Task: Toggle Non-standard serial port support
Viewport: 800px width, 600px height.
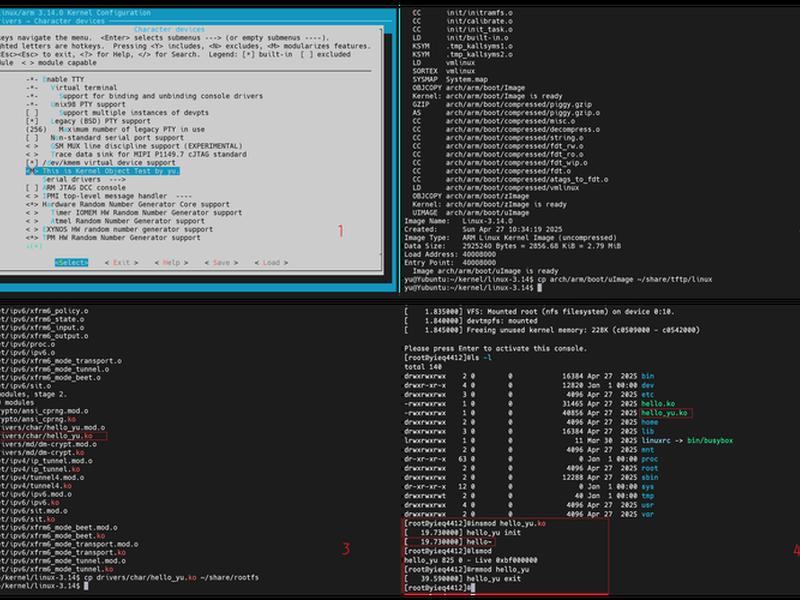Action: coord(105,137)
